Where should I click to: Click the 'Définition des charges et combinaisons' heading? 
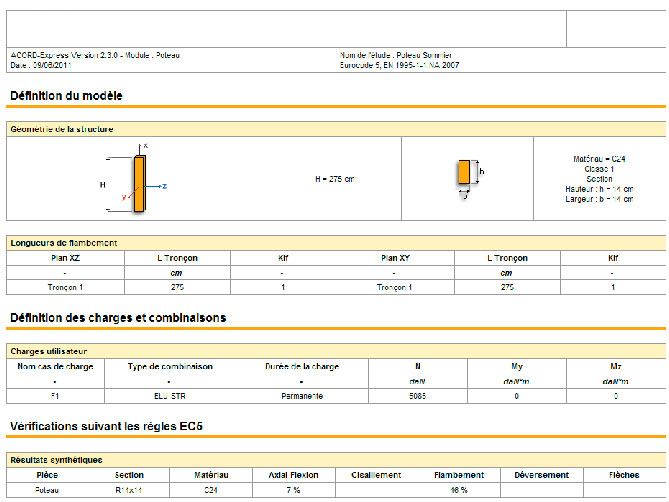pyautogui.click(x=118, y=318)
